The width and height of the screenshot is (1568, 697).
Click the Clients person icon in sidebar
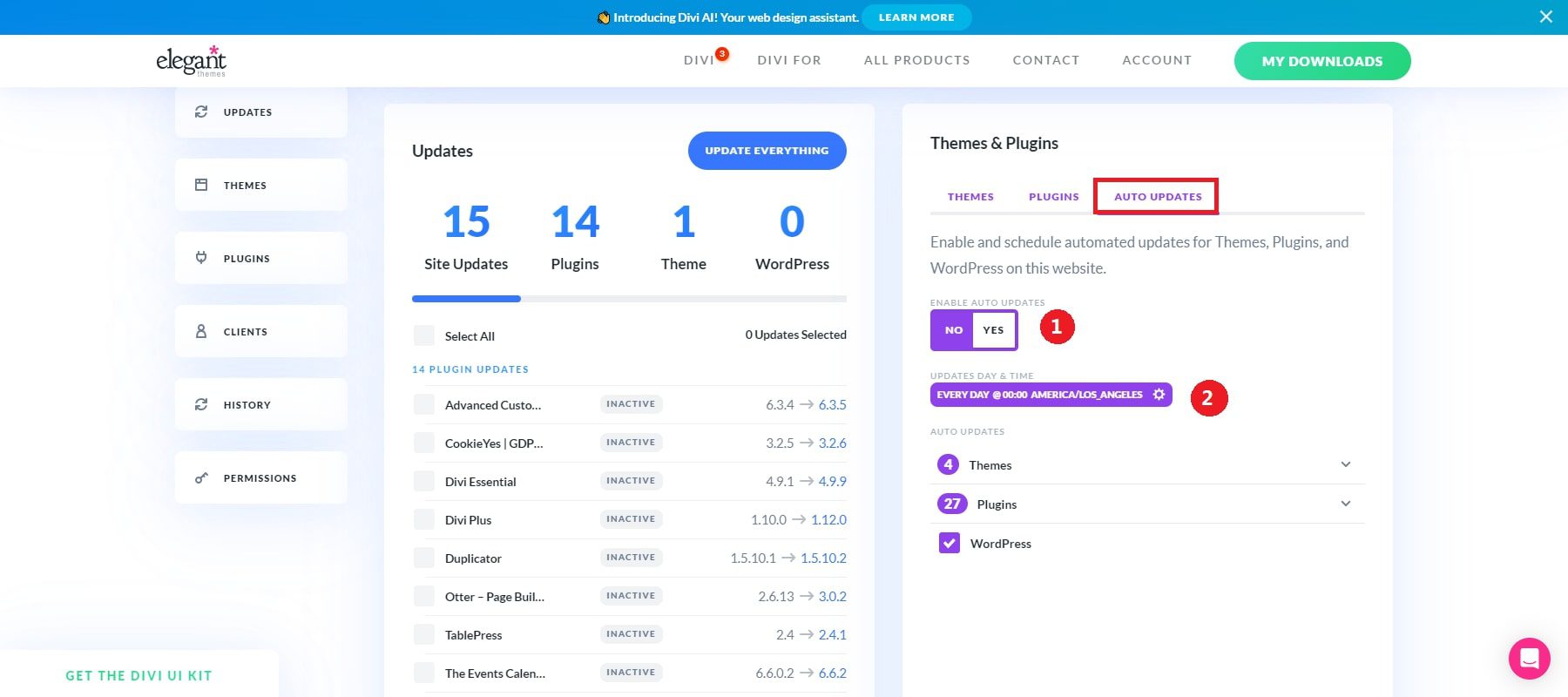pyautogui.click(x=201, y=331)
